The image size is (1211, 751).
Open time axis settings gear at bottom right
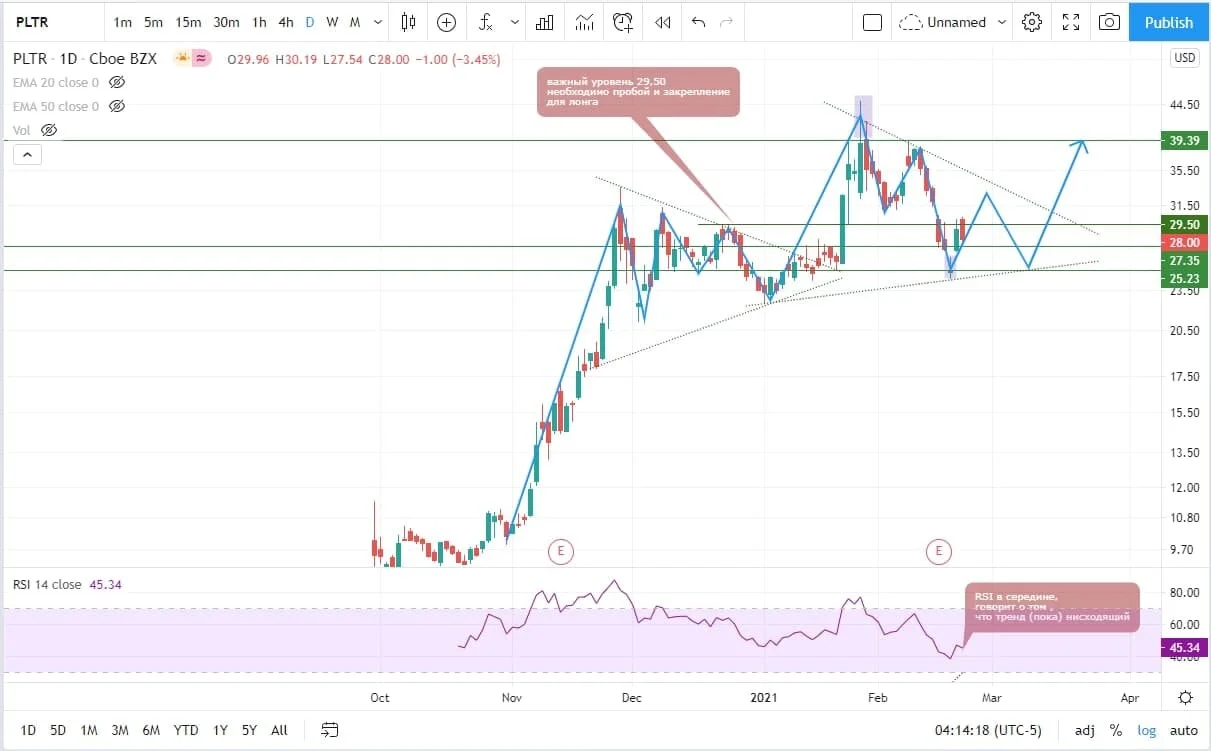[1185, 697]
